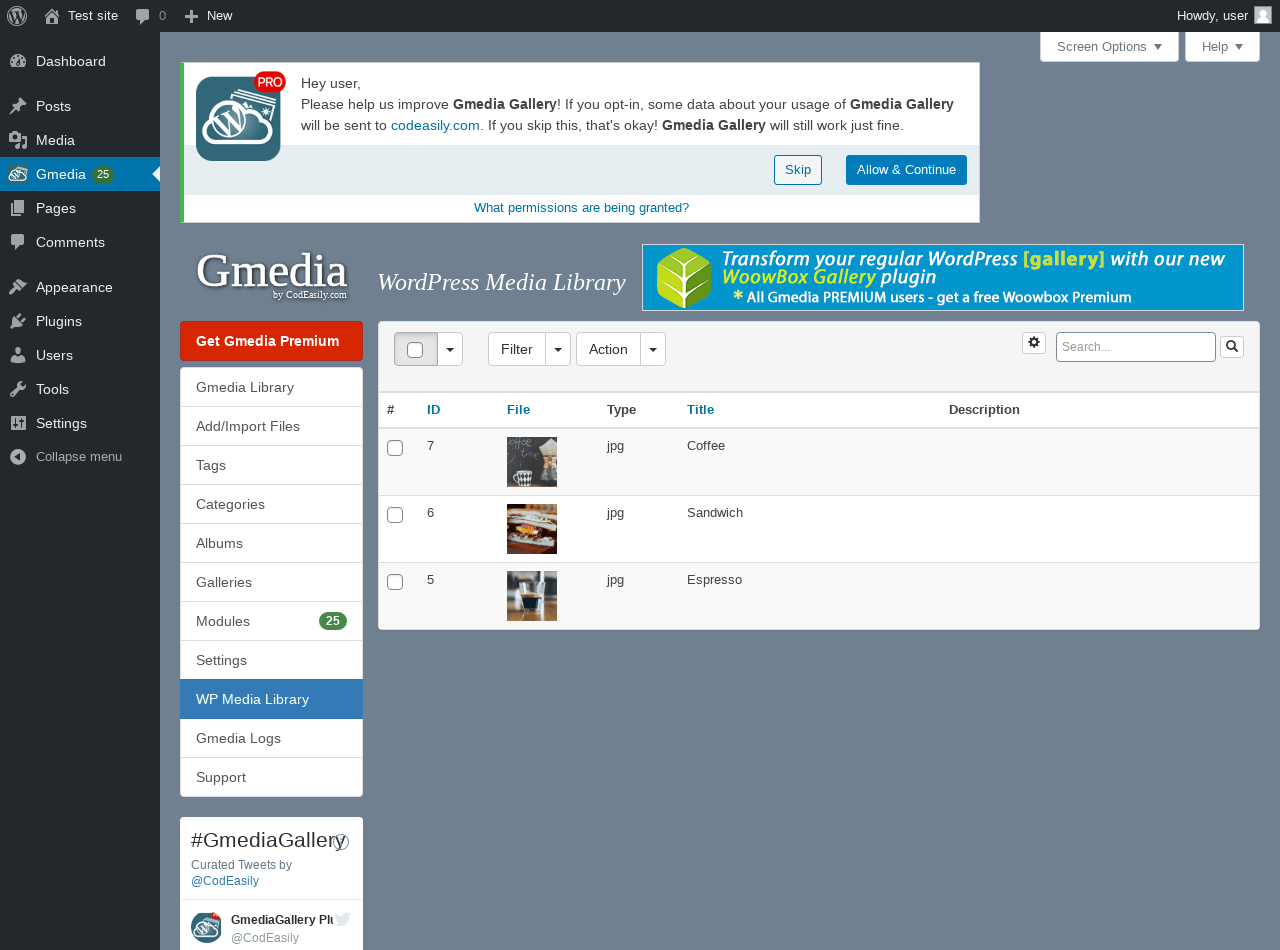Sort table by File column
Image resolution: width=1280 pixels, height=950 pixels.
[x=518, y=410]
